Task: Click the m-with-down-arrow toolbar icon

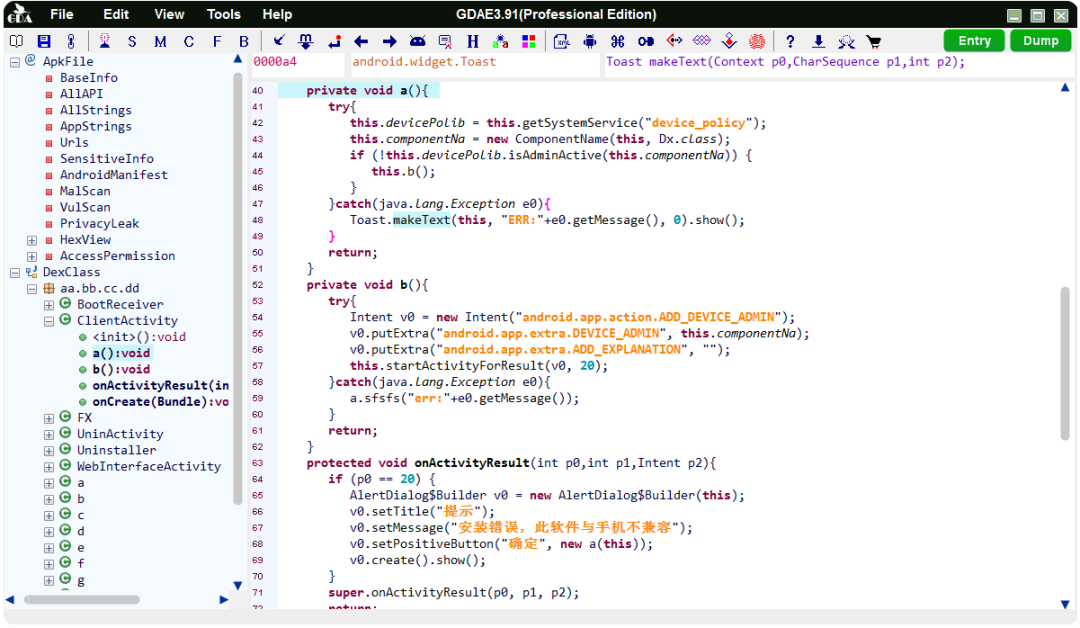Action: click(306, 41)
